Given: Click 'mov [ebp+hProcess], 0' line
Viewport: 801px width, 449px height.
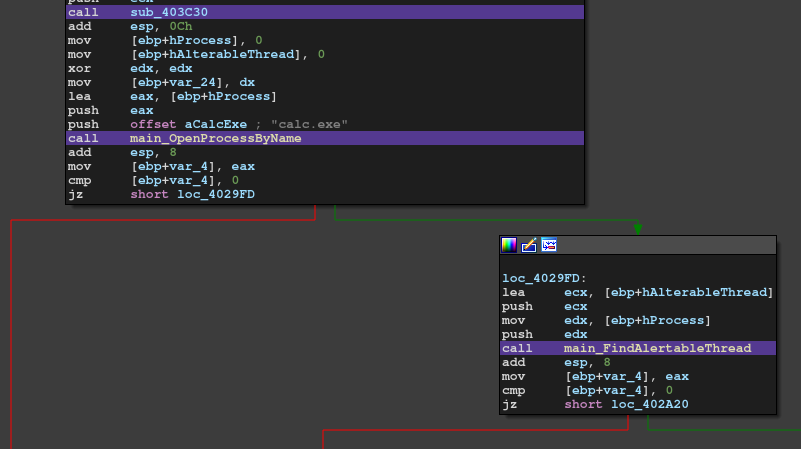Looking at the screenshot, I should pyautogui.click(x=164, y=40).
